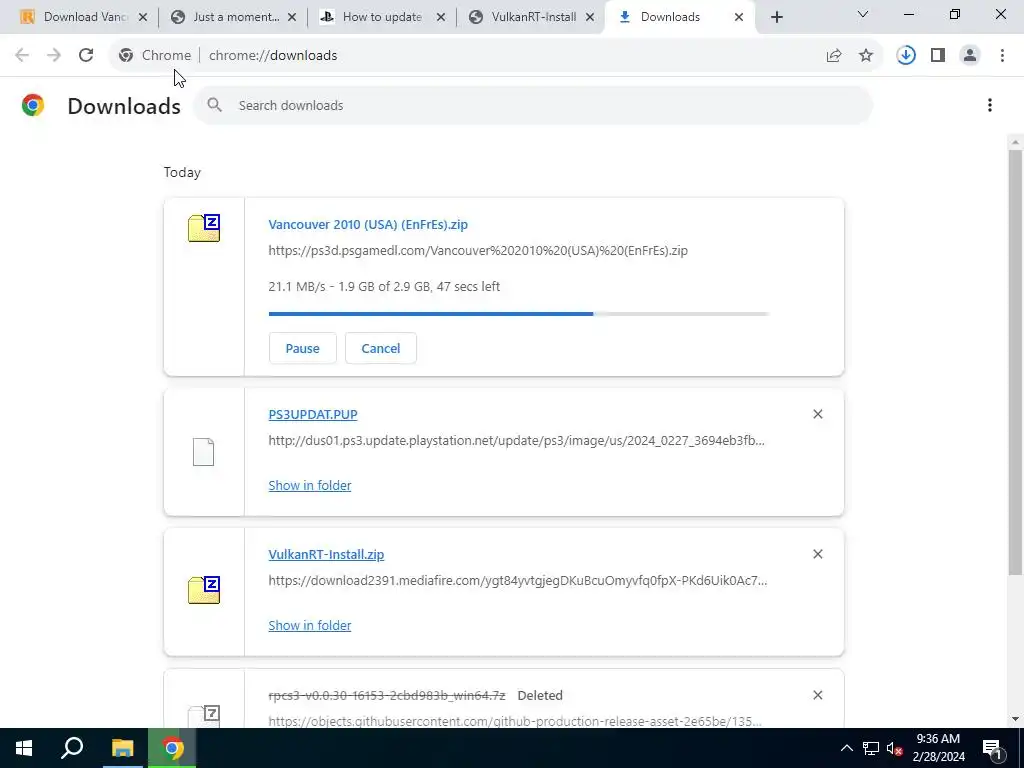Click the PS3UPDAT.PUP blank file icon
This screenshot has height=768, width=1024.
tap(204, 452)
